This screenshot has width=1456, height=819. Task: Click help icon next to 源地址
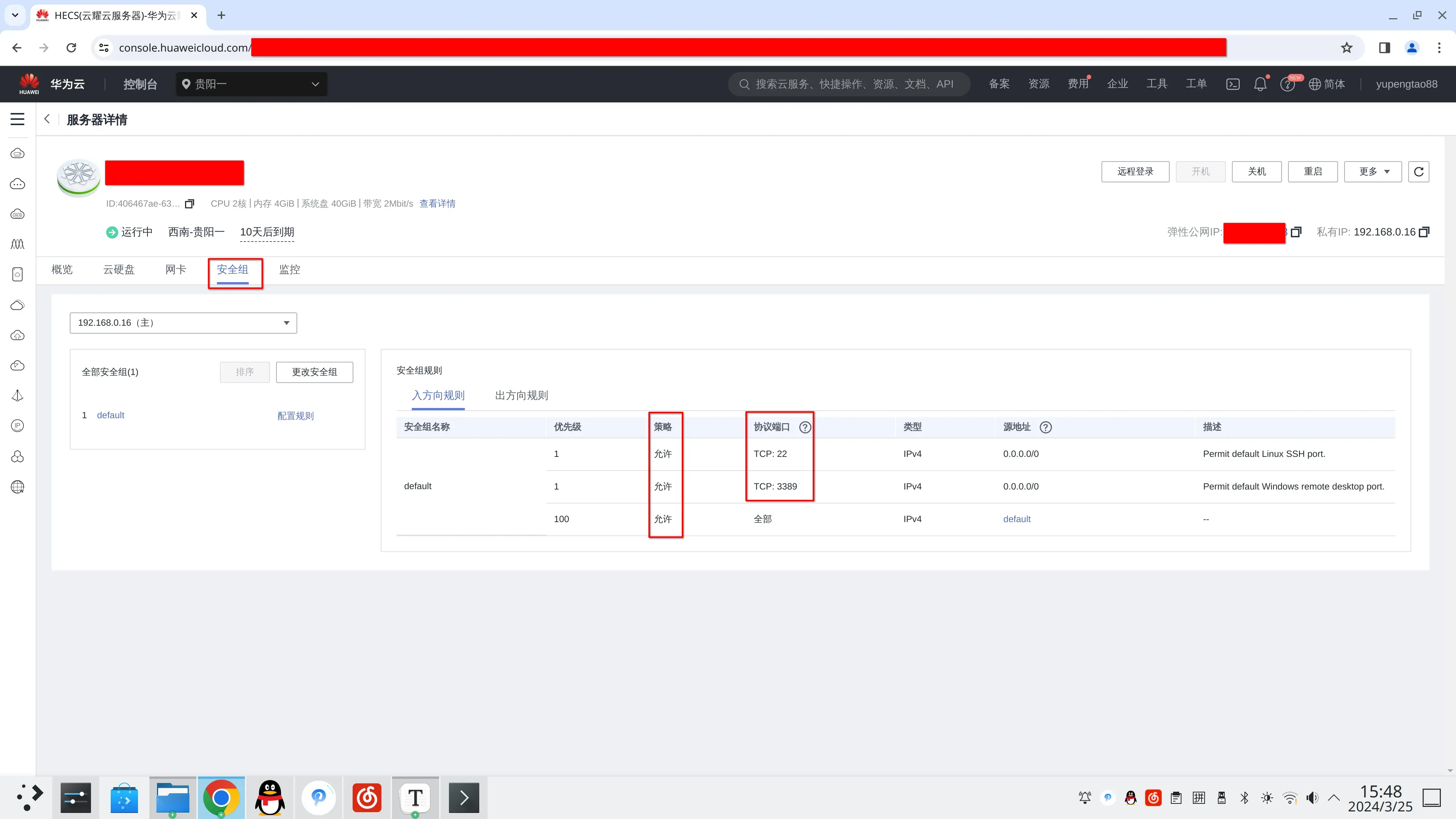[x=1046, y=427]
